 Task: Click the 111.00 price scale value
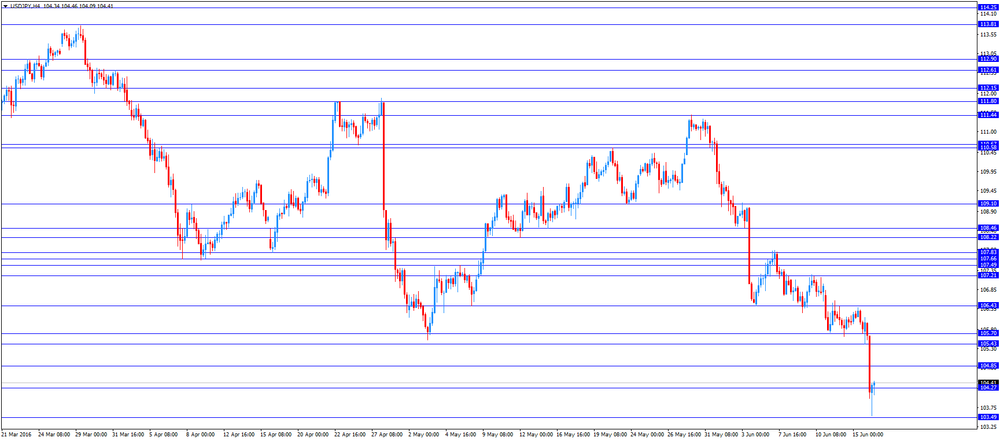click(x=988, y=132)
